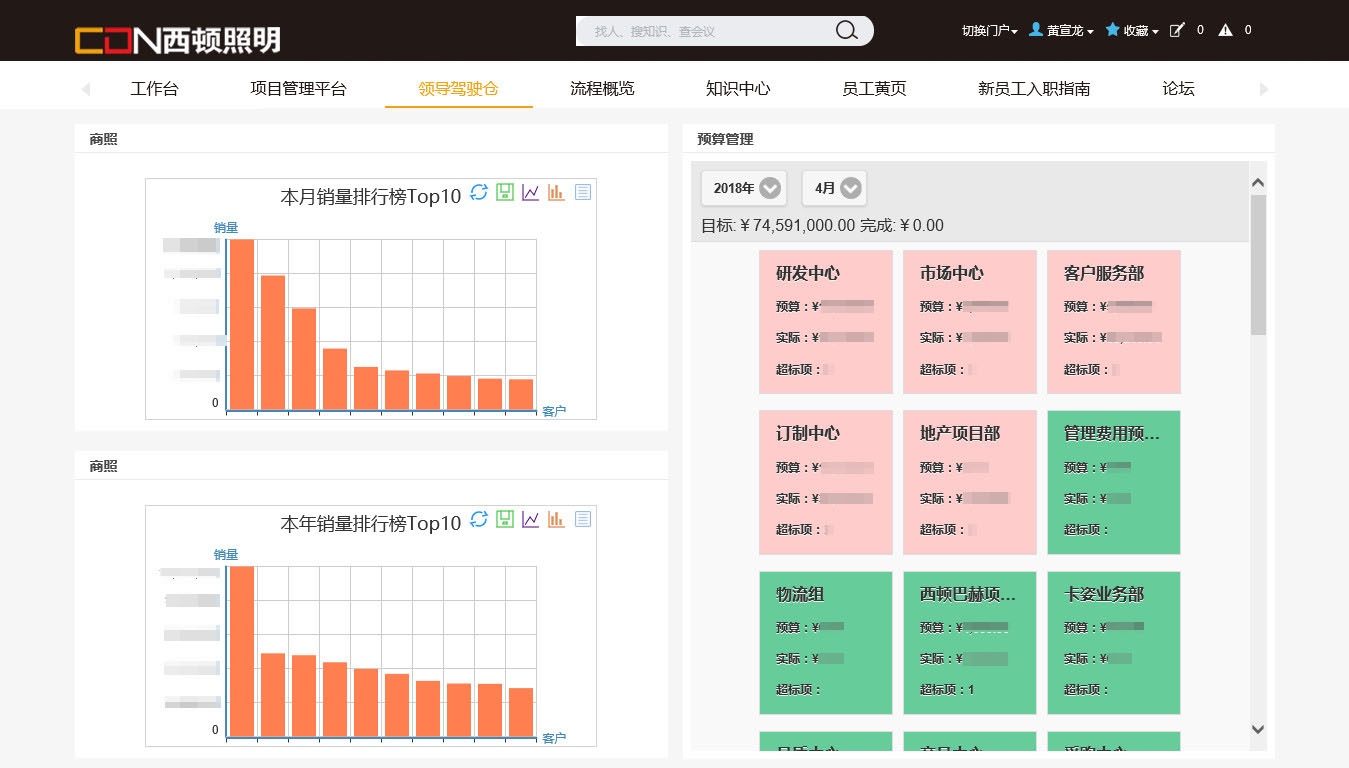
Task: Go to the 员工黄页 tab
Action: click(874, 88)
